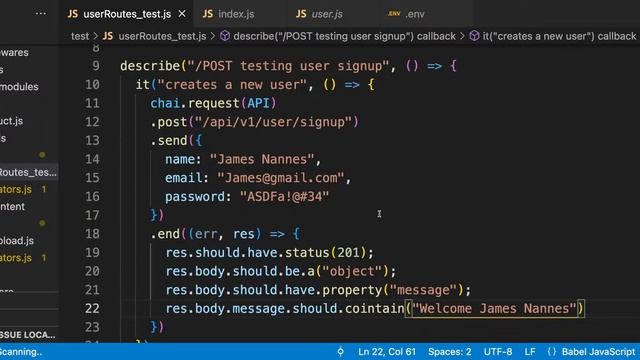Click the 'Scanning..' status bar item
Screen dimensions: 640x360
pos(21,352)
